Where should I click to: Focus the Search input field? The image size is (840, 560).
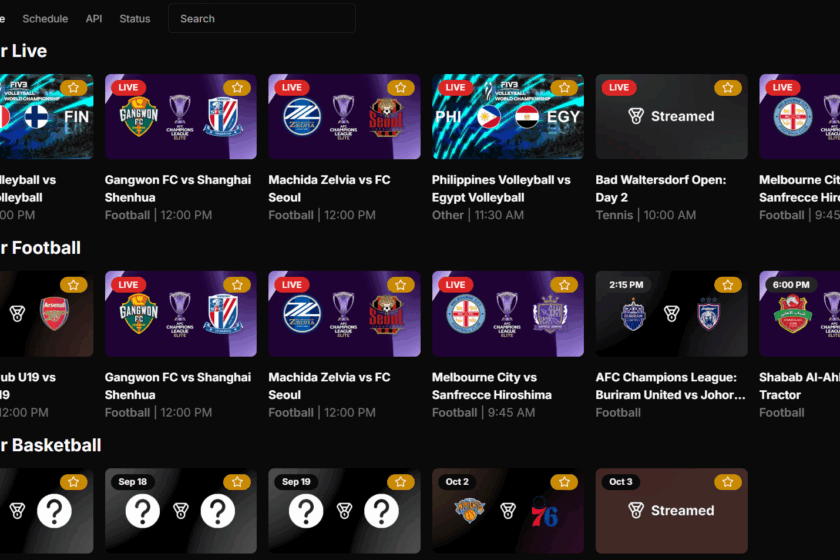(x=262, y=18)
